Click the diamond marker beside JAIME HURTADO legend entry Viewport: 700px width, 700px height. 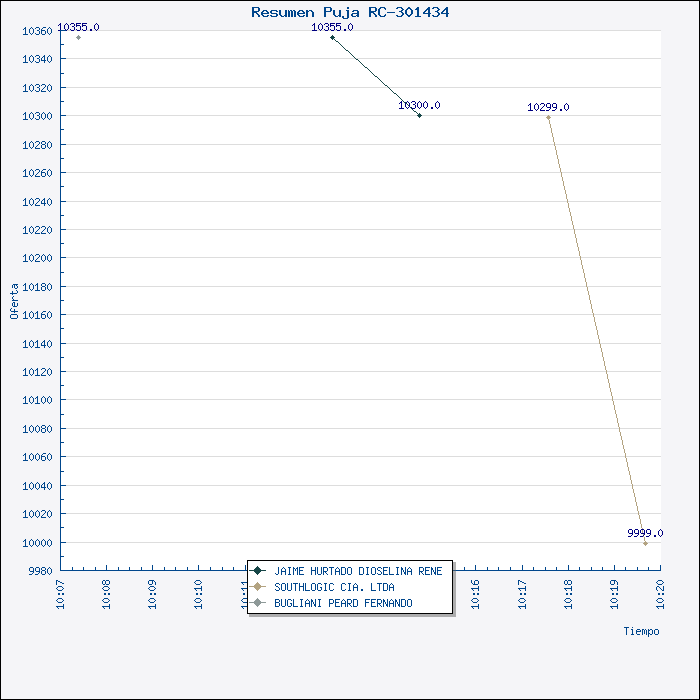[258, 570]
